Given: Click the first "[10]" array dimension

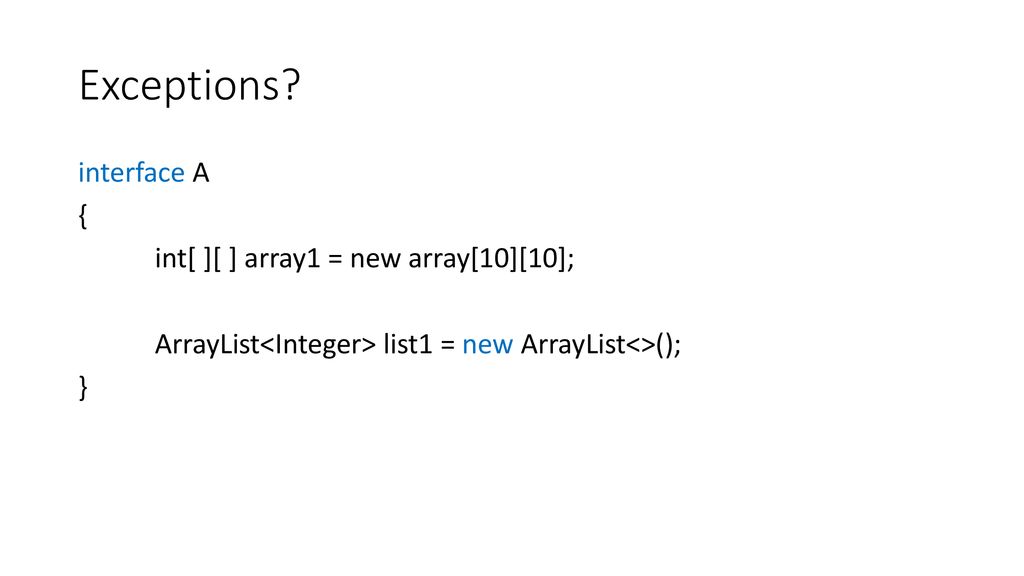Looking at the screenshot, I should (x=494, y=259).
